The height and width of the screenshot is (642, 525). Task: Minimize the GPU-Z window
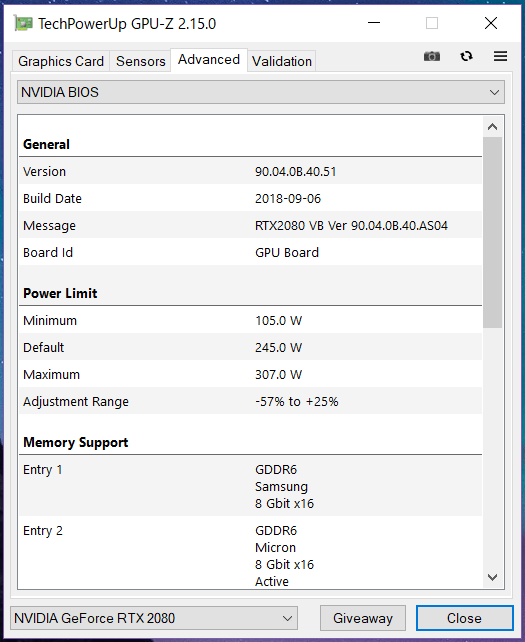374,23
